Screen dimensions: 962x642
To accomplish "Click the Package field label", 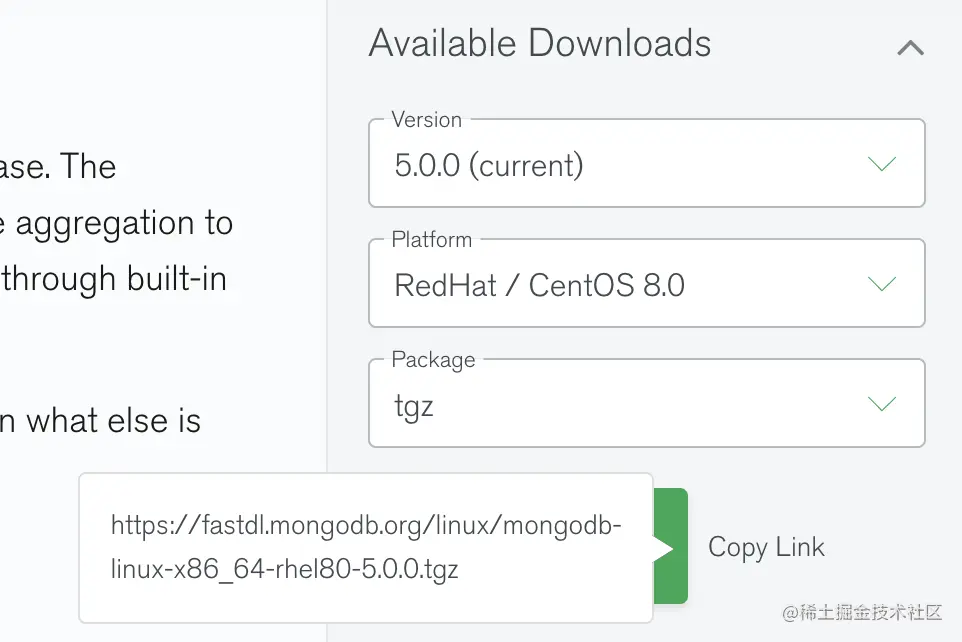I will [433, 360].
